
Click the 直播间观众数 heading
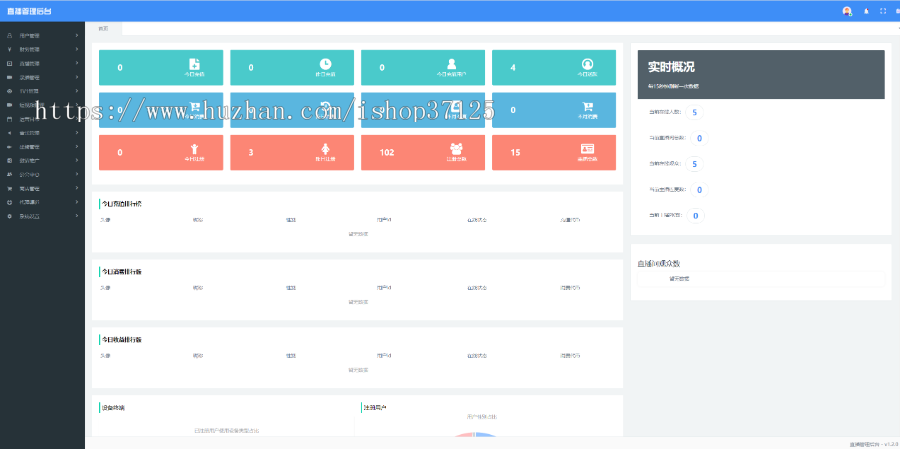pyautogui.click(x=659, y=263)
